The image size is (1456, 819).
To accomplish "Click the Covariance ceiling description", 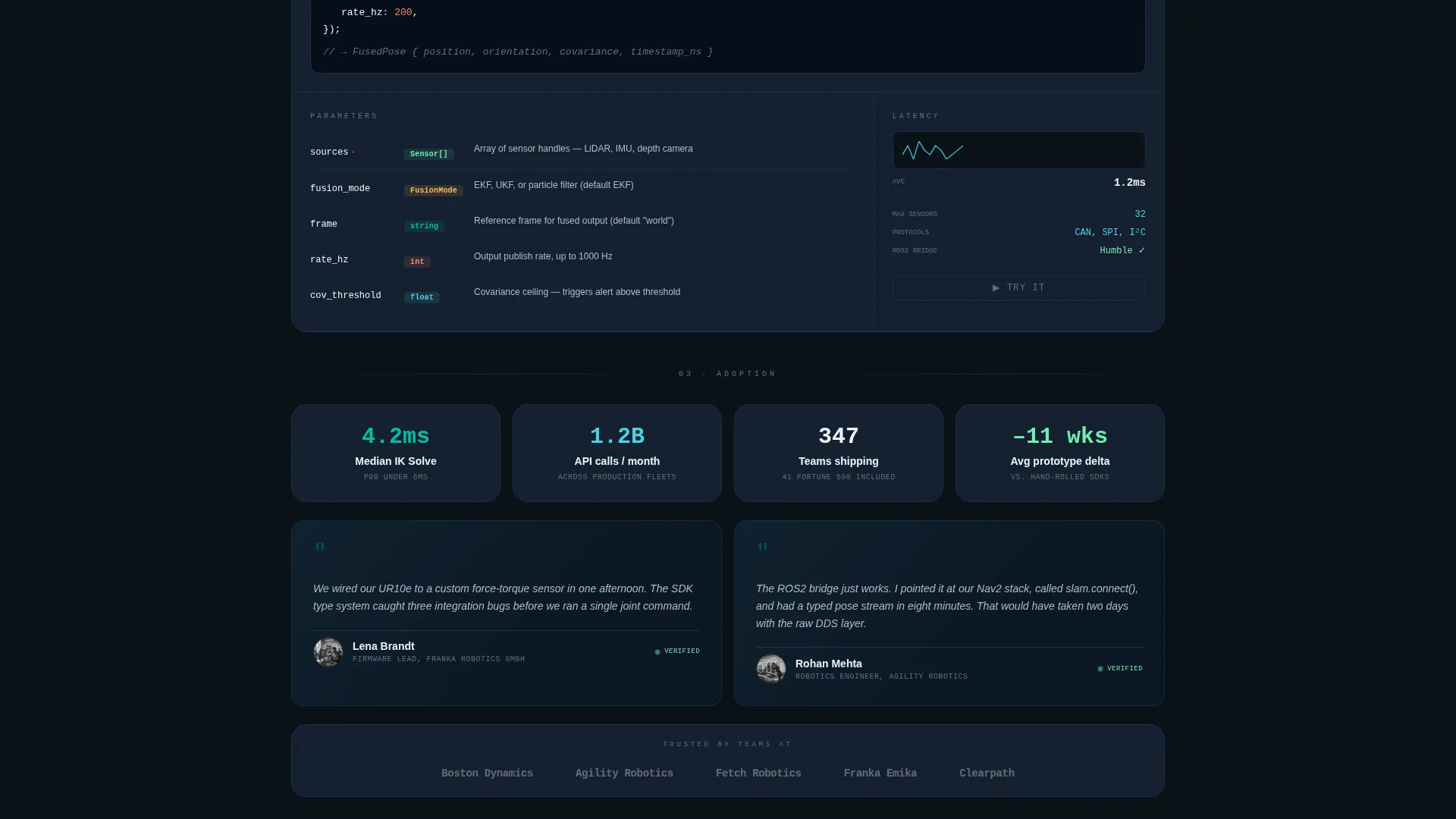I will pyautogui.click(x=577, y=292).
